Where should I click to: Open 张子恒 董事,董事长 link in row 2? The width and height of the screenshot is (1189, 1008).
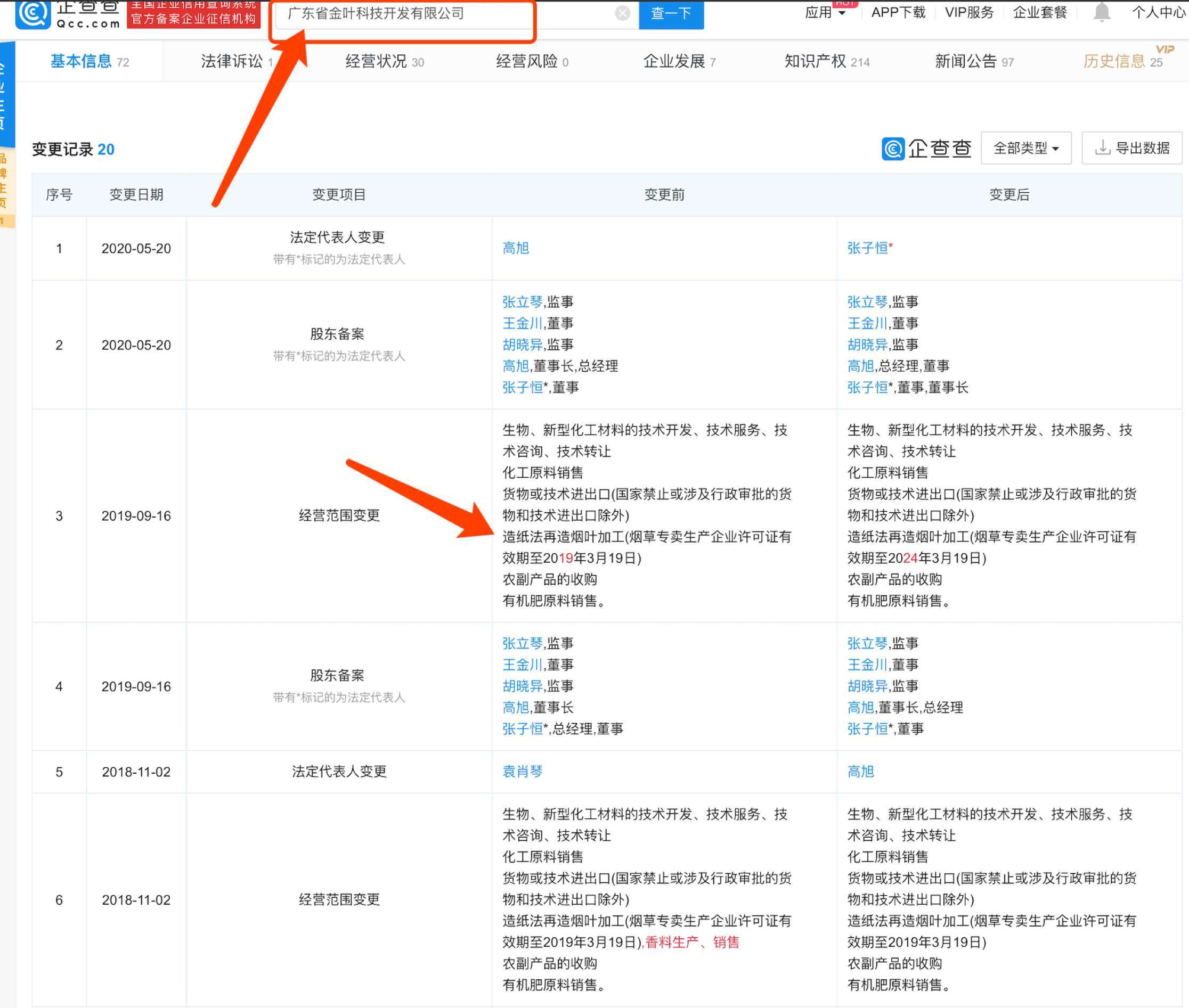pos(867,388)
